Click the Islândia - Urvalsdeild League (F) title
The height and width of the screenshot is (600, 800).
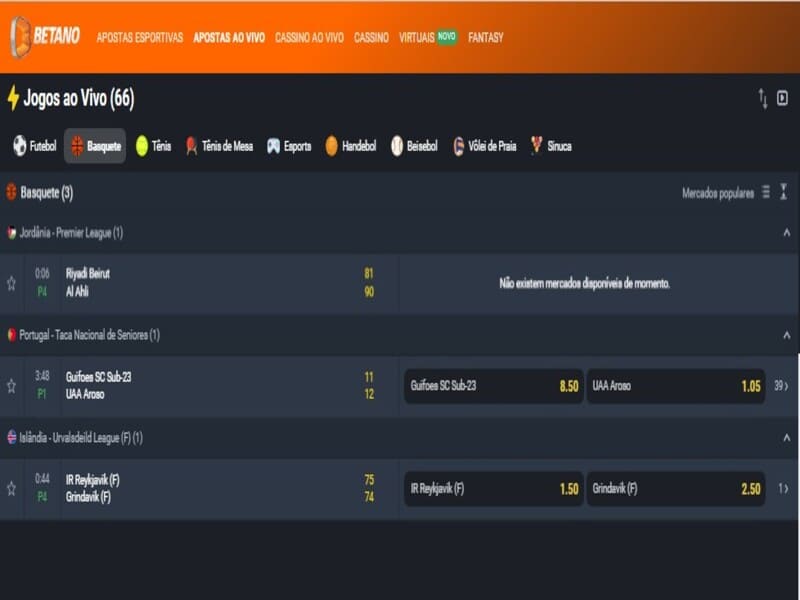tap(81, 438)
